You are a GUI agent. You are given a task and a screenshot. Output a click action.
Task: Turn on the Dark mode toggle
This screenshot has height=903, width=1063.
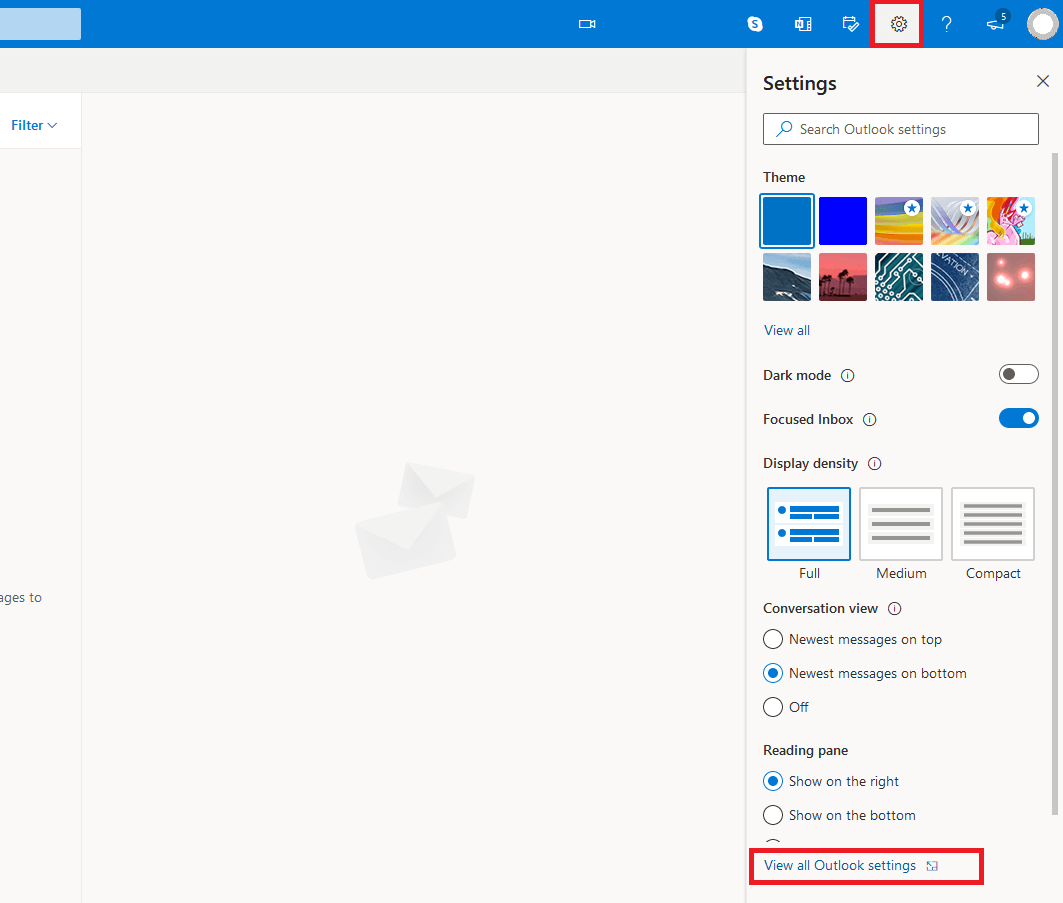tap(1018, 374)
